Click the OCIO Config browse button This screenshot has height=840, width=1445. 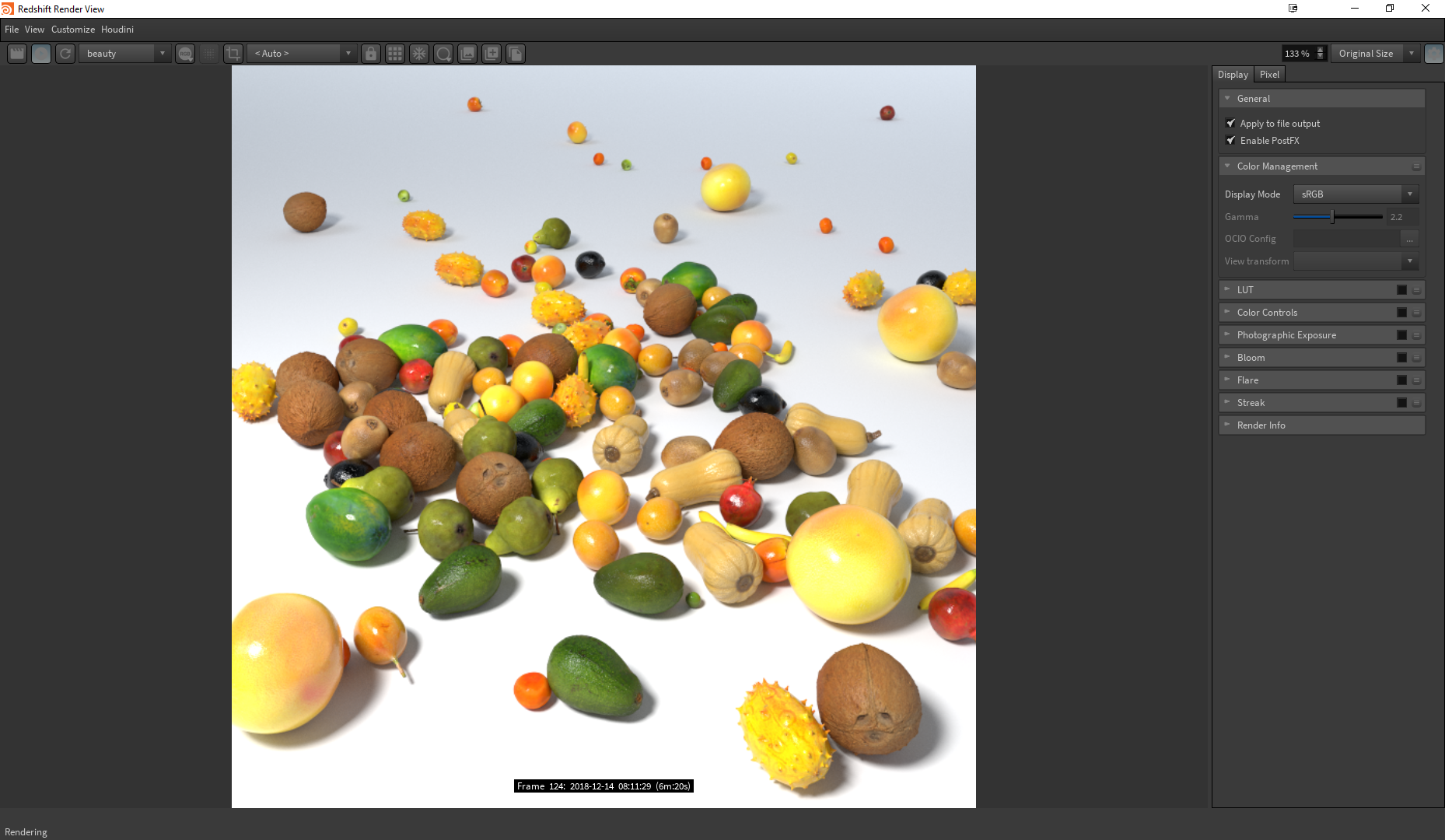(1409, 239)
